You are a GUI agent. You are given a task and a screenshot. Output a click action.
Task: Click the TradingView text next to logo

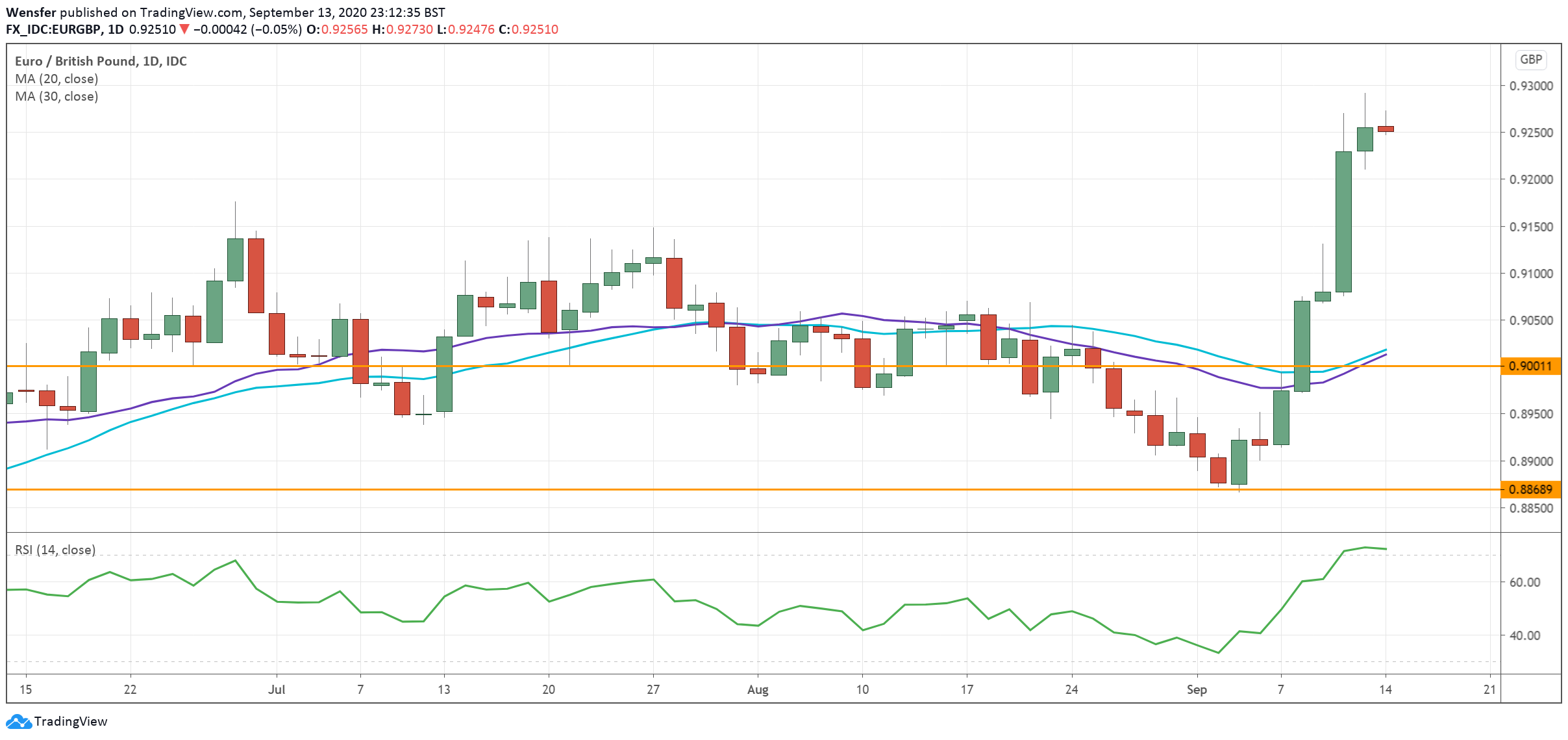coord(71,721)
